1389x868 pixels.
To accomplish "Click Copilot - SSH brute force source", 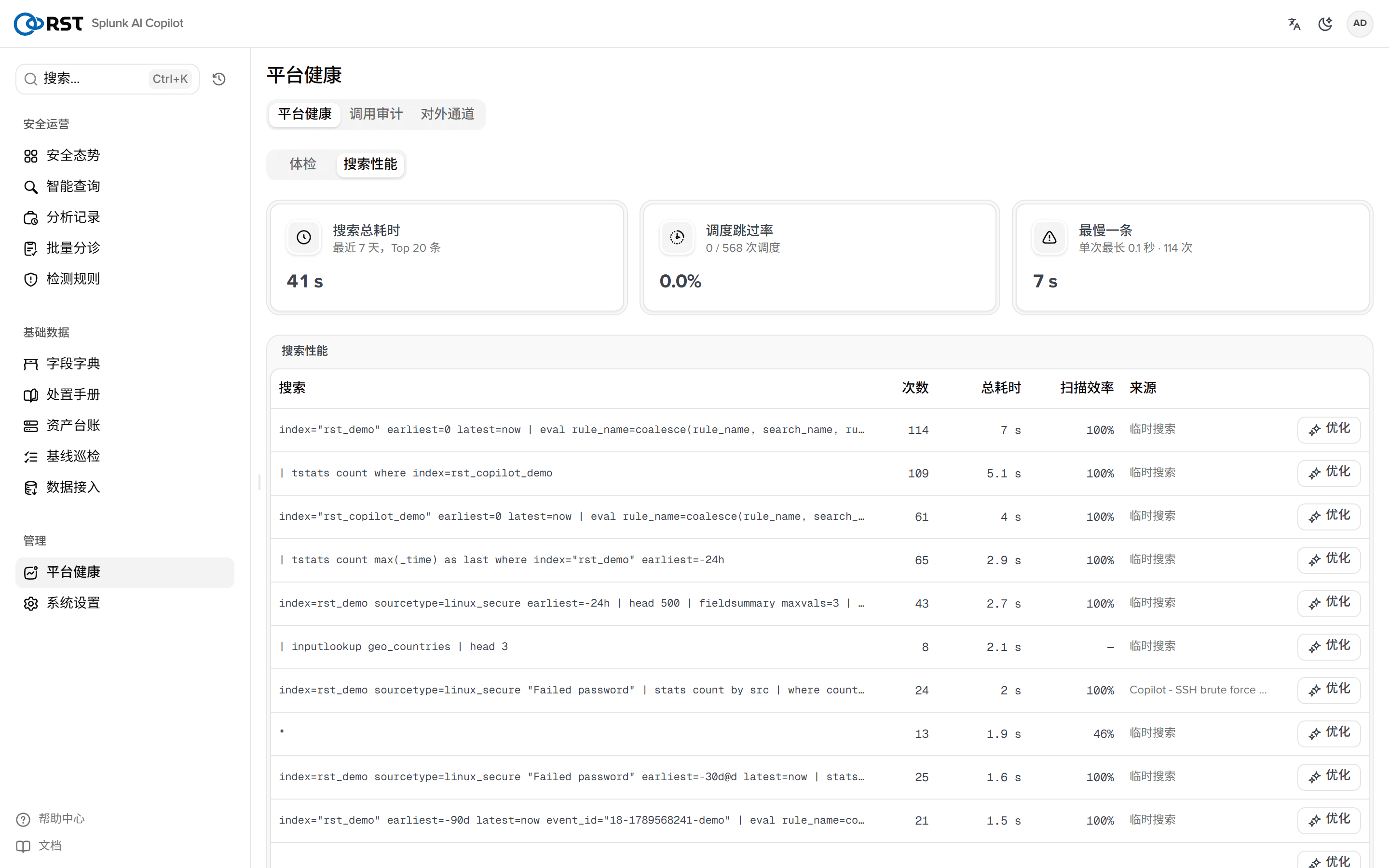I will click(1198, 690).
